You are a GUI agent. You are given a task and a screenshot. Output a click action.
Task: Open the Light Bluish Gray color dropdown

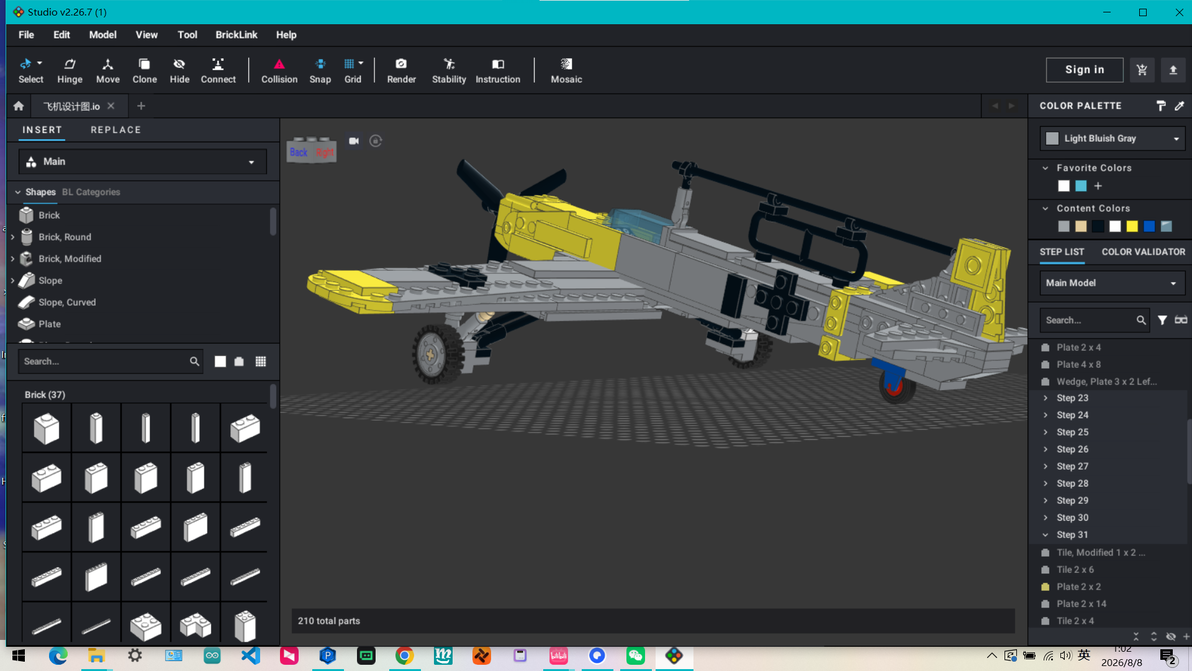[x=1112, y=138]
